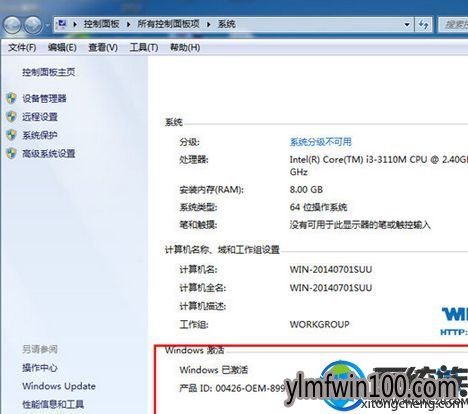Select 系统 in the address breadcrumb

click(x=227, y=24)
